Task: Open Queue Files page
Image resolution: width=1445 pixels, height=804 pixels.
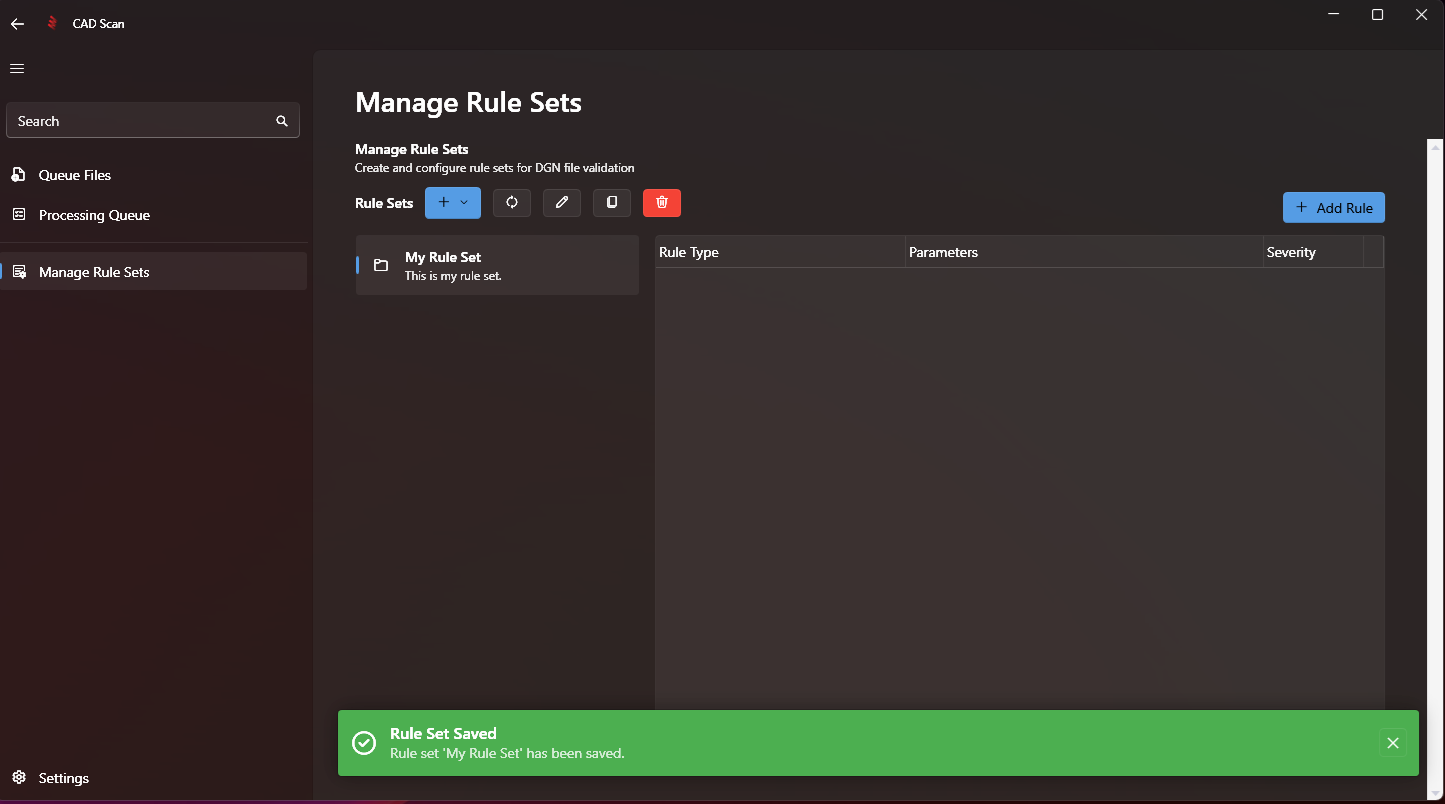Action: 75,175
